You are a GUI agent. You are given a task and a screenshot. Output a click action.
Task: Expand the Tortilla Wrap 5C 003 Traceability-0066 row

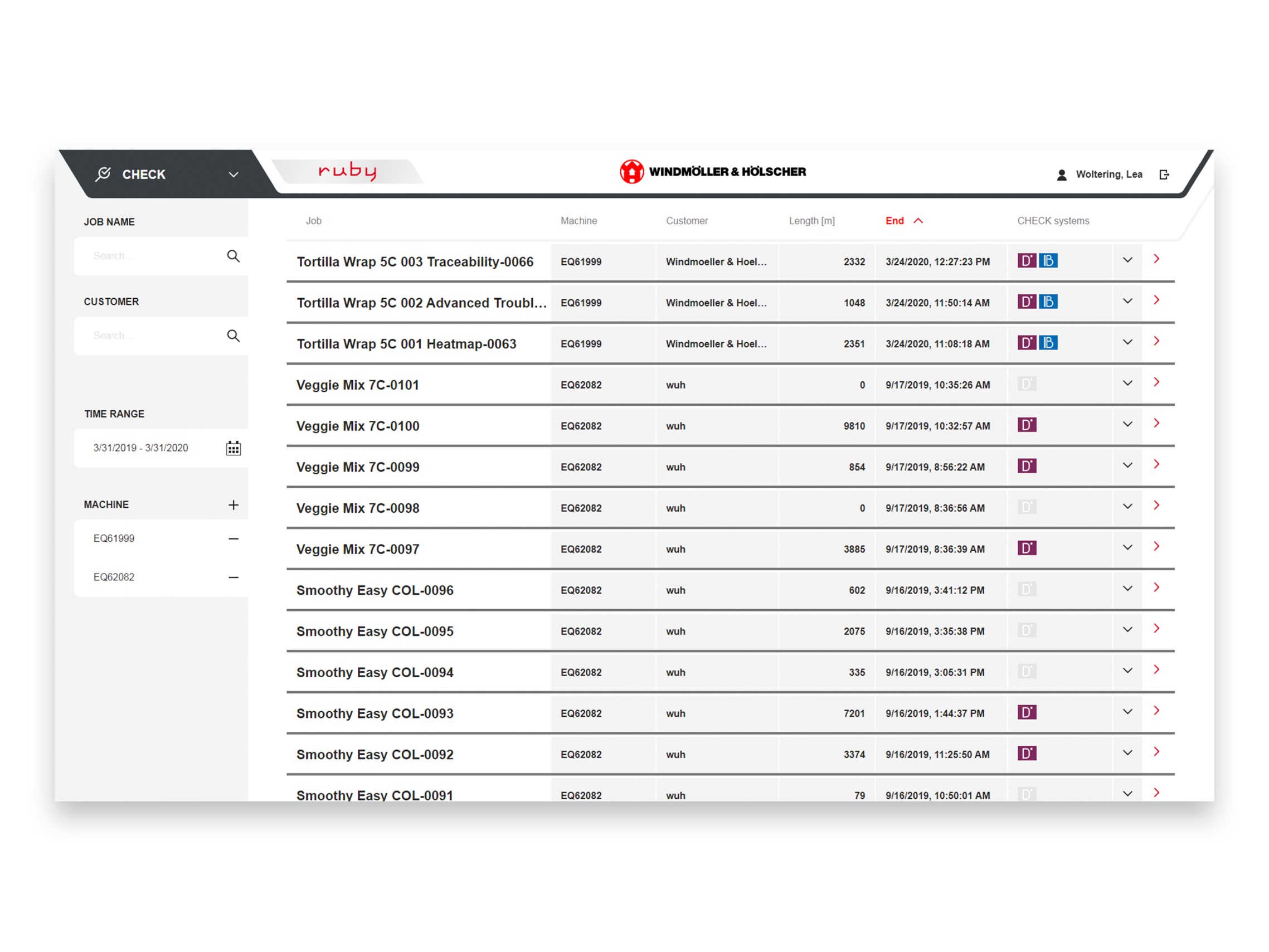[1127, 260]
